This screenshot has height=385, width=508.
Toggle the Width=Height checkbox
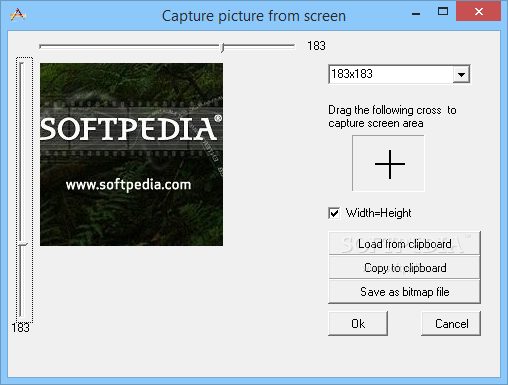334,213
